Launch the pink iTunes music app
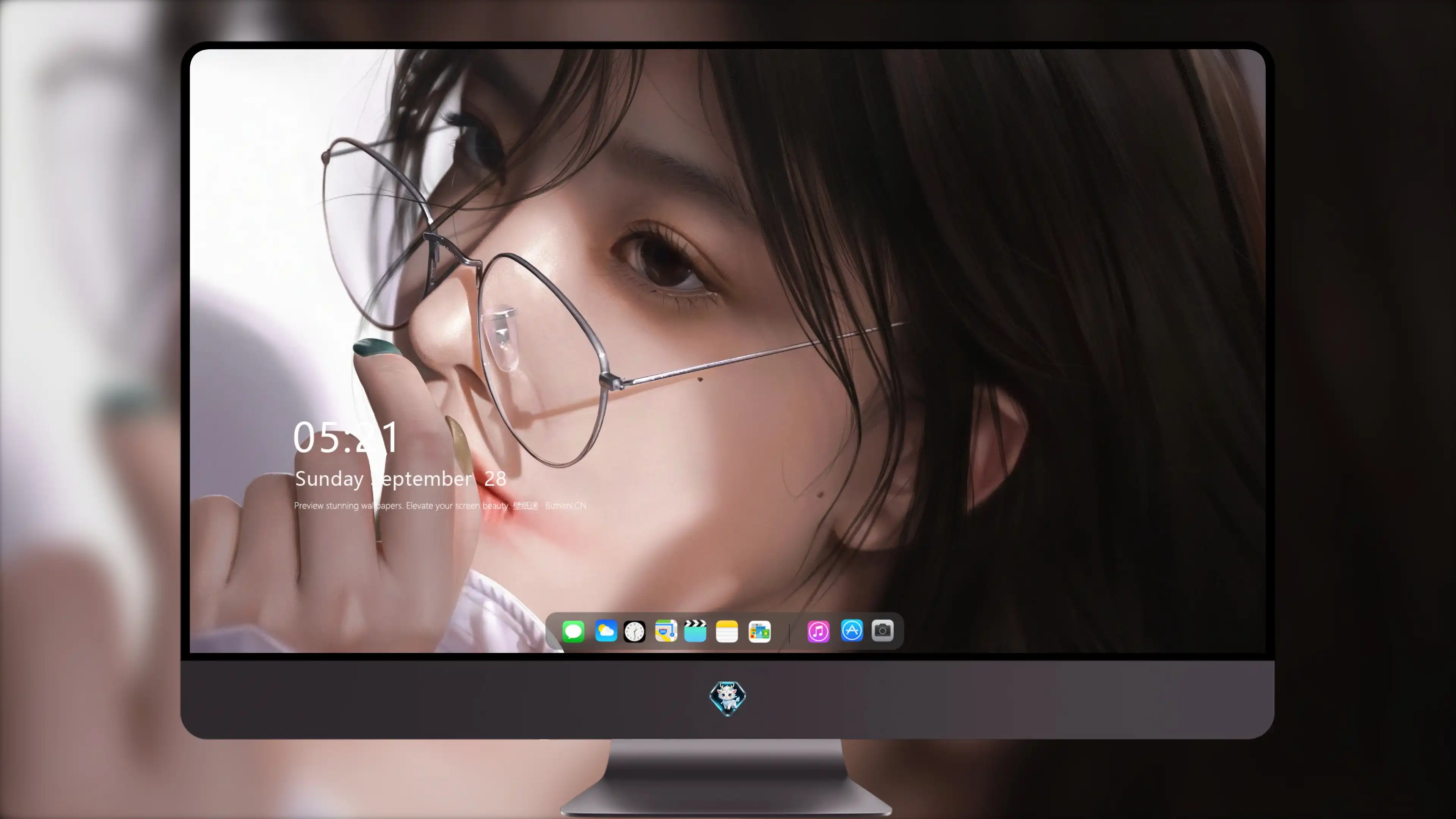The width and height of the screenshot is (1456, 819). (x=819, y=631)
